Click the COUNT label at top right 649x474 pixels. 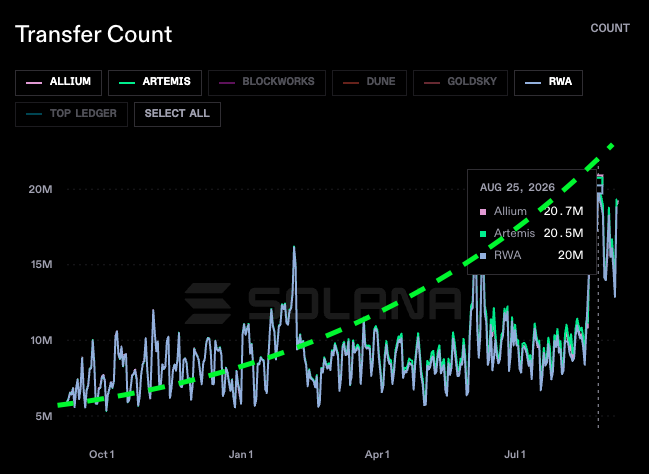pos(610,28)
